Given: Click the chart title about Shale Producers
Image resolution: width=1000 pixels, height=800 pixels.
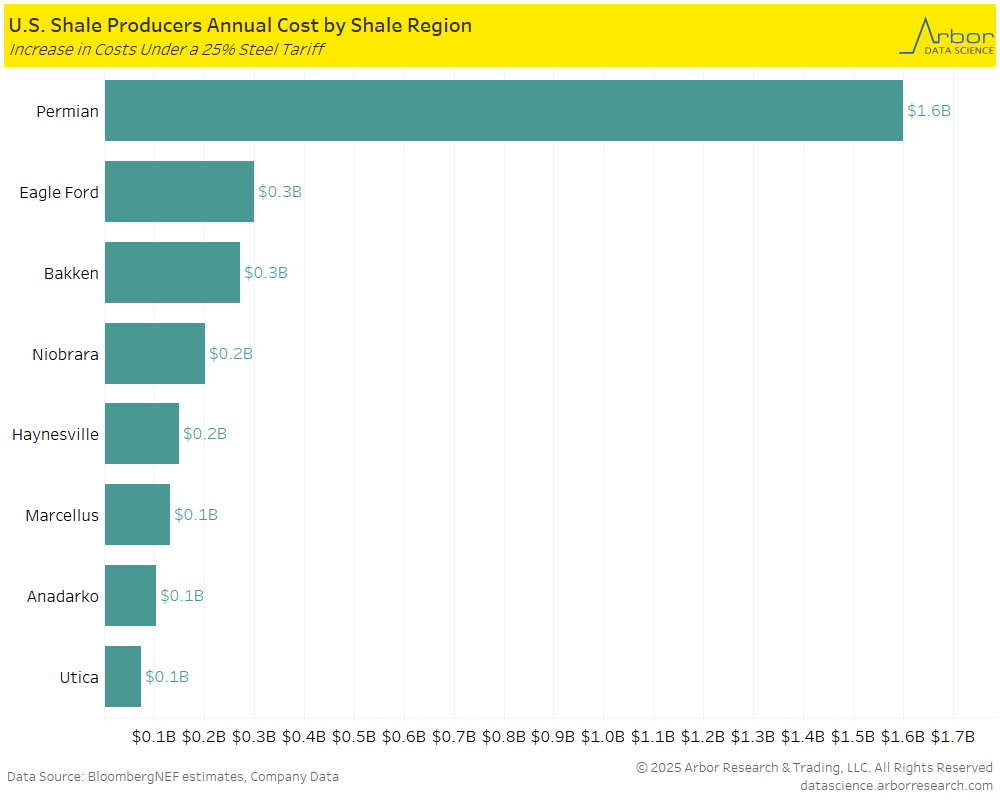Looking at the screenshot, I should click(x=240, y=25).
